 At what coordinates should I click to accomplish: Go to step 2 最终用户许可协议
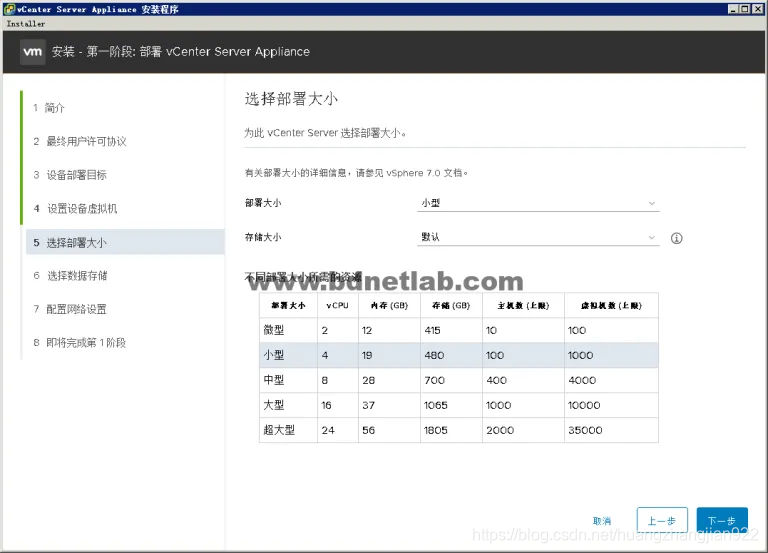[80, 142]
